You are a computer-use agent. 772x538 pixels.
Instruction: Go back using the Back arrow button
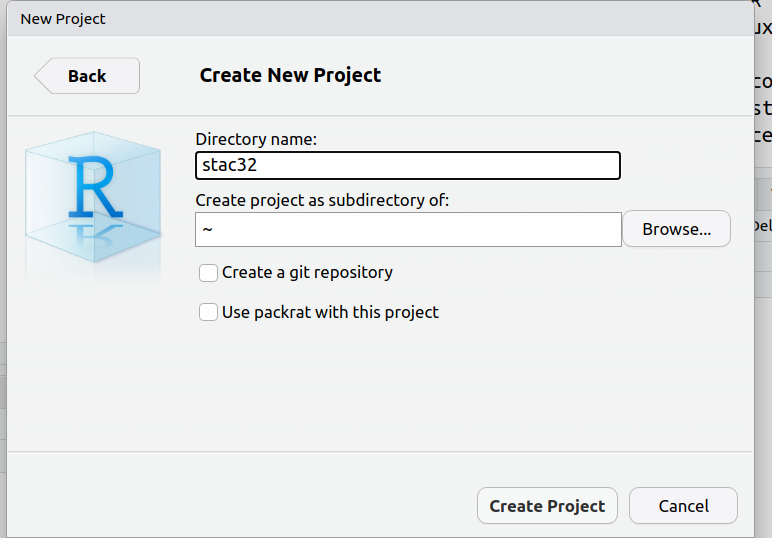pyautogui.click(x=87, y=76)
